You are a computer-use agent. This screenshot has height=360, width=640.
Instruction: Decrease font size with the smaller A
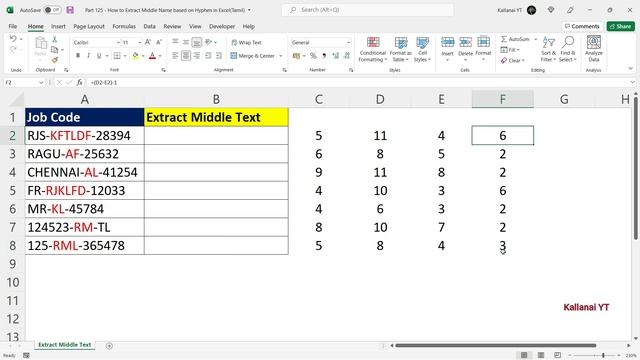[x=159, y=42]
